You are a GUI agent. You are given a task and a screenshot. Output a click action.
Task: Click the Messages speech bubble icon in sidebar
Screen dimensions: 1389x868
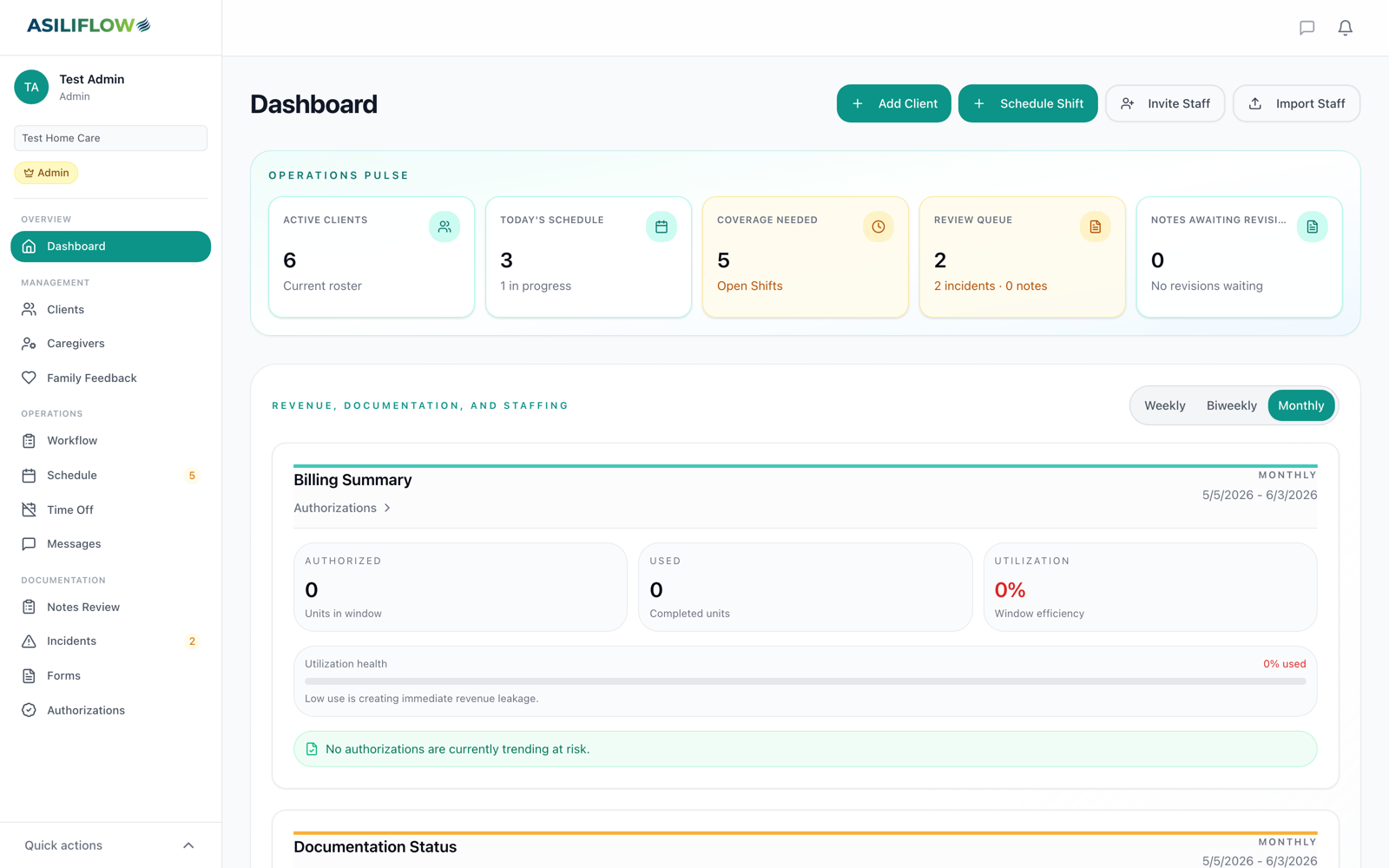click(29, 544)
